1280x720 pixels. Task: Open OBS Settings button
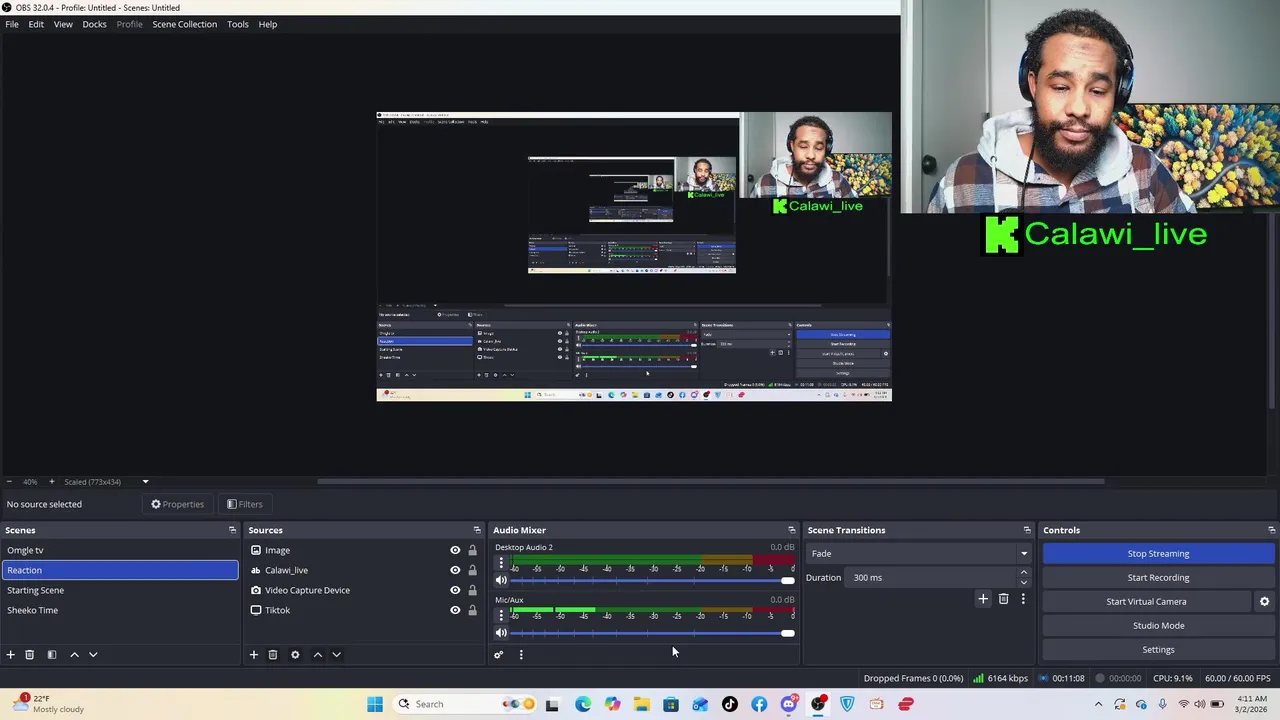[x=1158, y=650]
